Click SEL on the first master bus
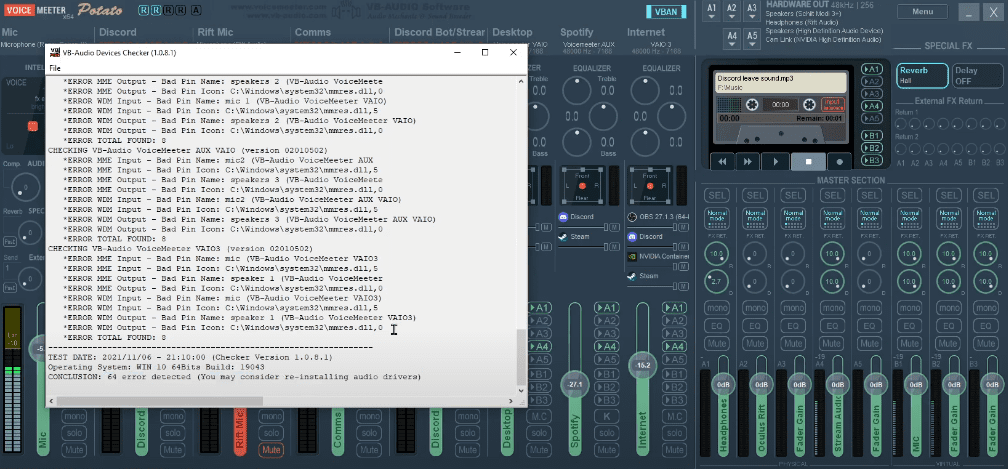1008x469 pixels. [717, 194]
